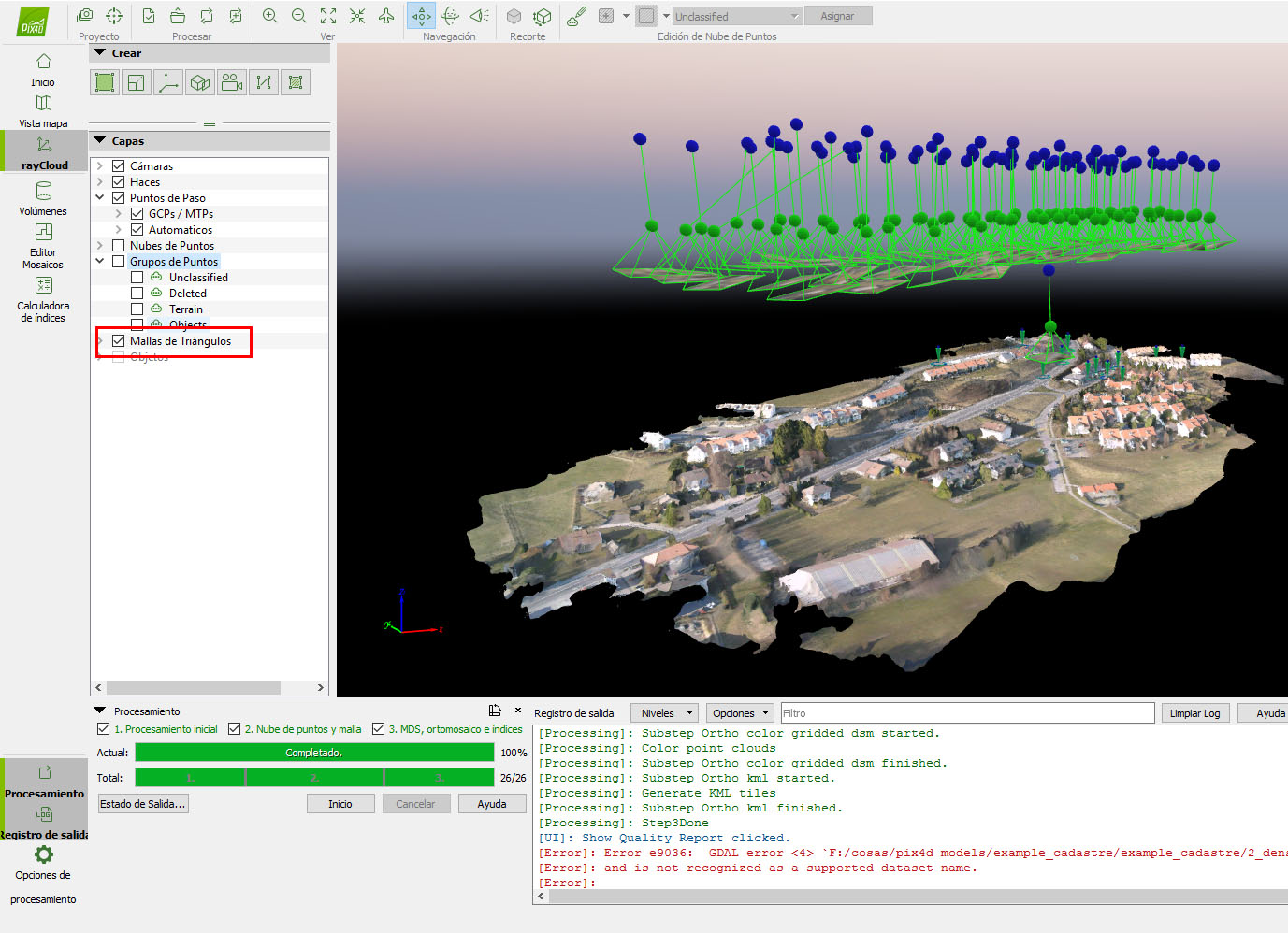Expand the Cámaras tree node
The width and height of the screenshot is (1288, 933).
100,166
